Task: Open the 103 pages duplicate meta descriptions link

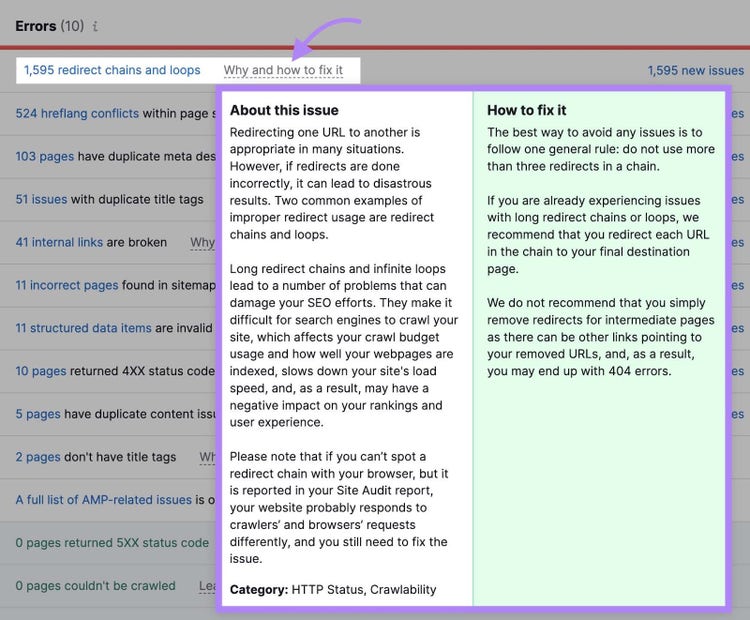Action: point(44,156)
